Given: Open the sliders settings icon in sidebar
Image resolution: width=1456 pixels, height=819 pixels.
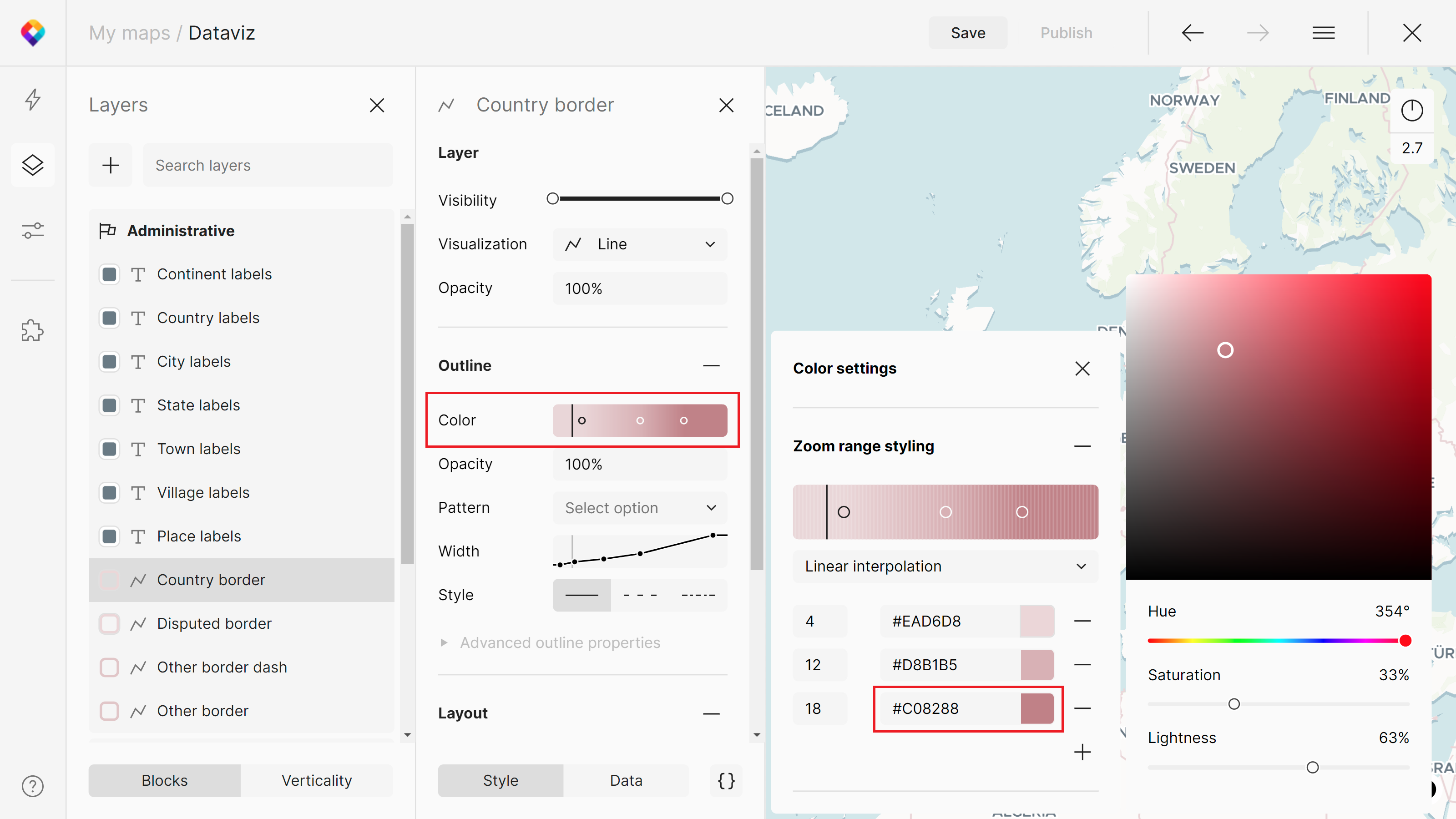Looking at the screenshot, I should 32,231.
